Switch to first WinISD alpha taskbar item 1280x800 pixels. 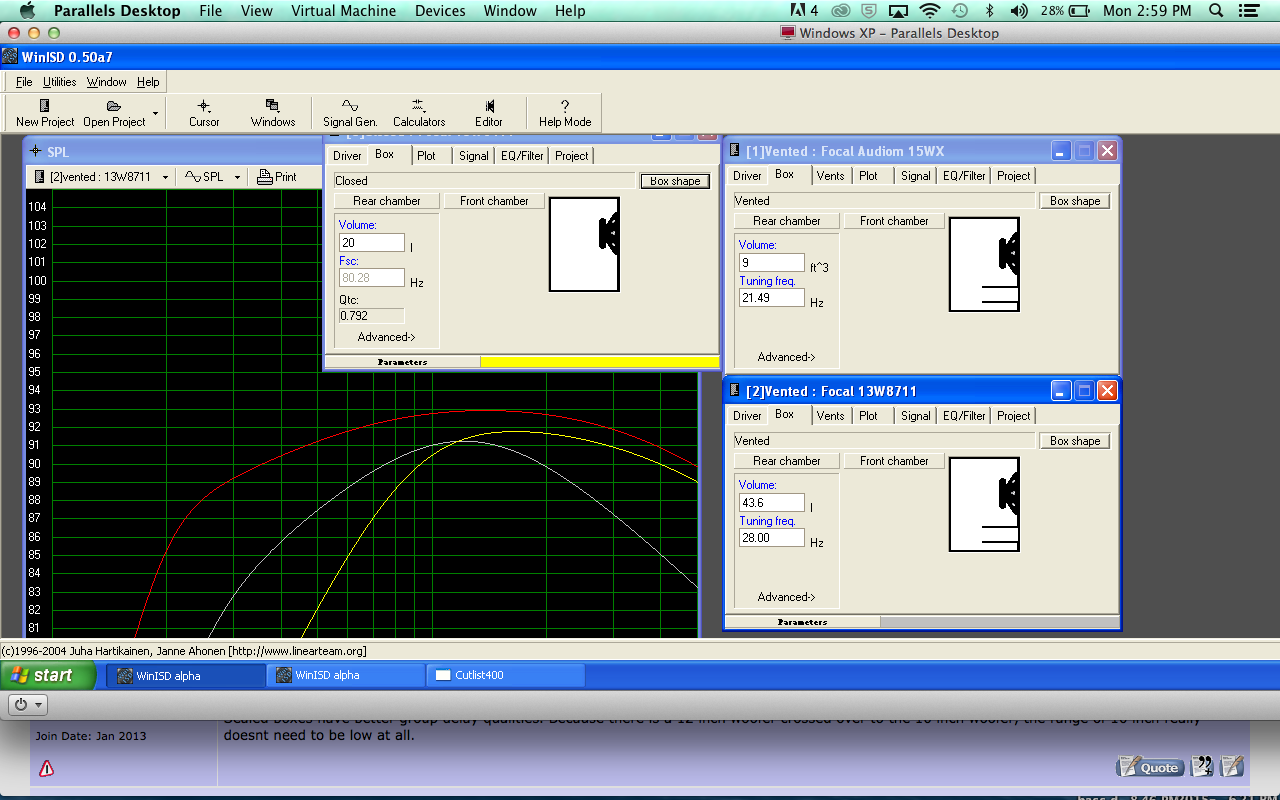(x=186, y=675)
